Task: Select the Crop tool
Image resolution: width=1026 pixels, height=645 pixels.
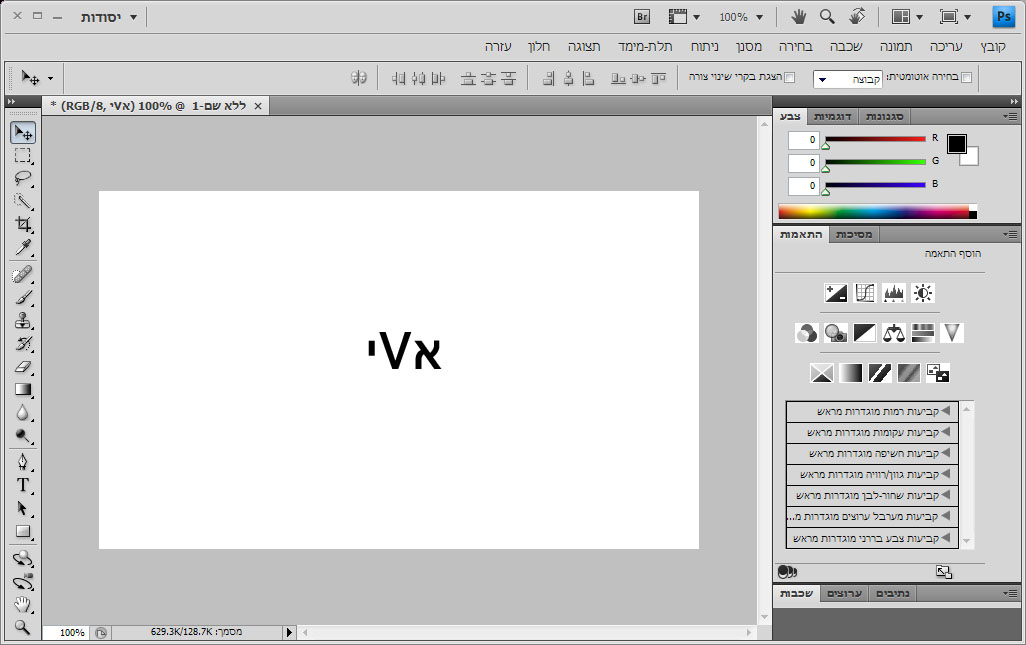Action: coord(22,224)
